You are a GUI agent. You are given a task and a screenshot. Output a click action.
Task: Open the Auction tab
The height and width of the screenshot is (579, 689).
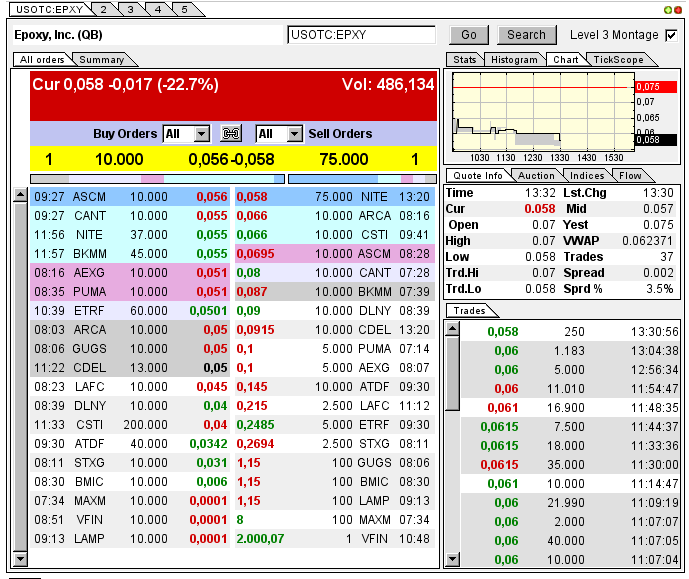click(x=536, y=176)
